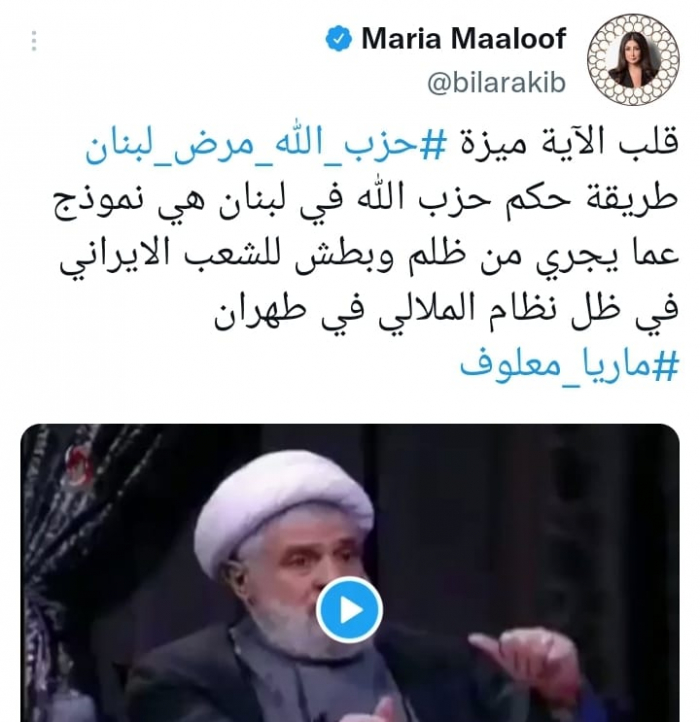Open the Maria Maaloof display name link

click(463, 38)
